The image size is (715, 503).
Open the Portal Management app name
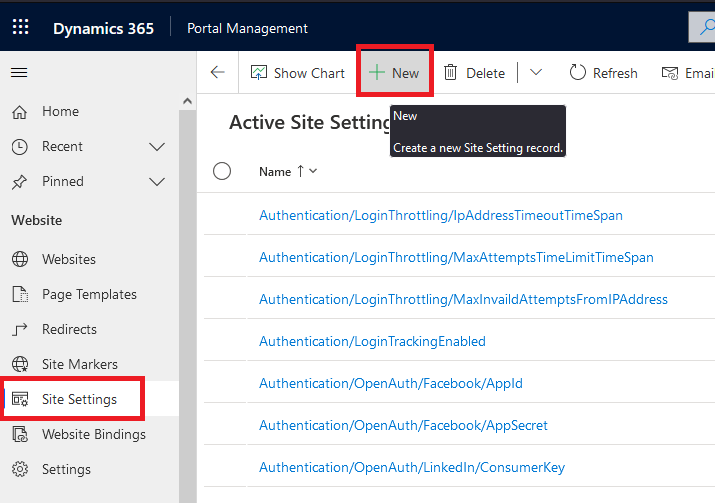247,28
